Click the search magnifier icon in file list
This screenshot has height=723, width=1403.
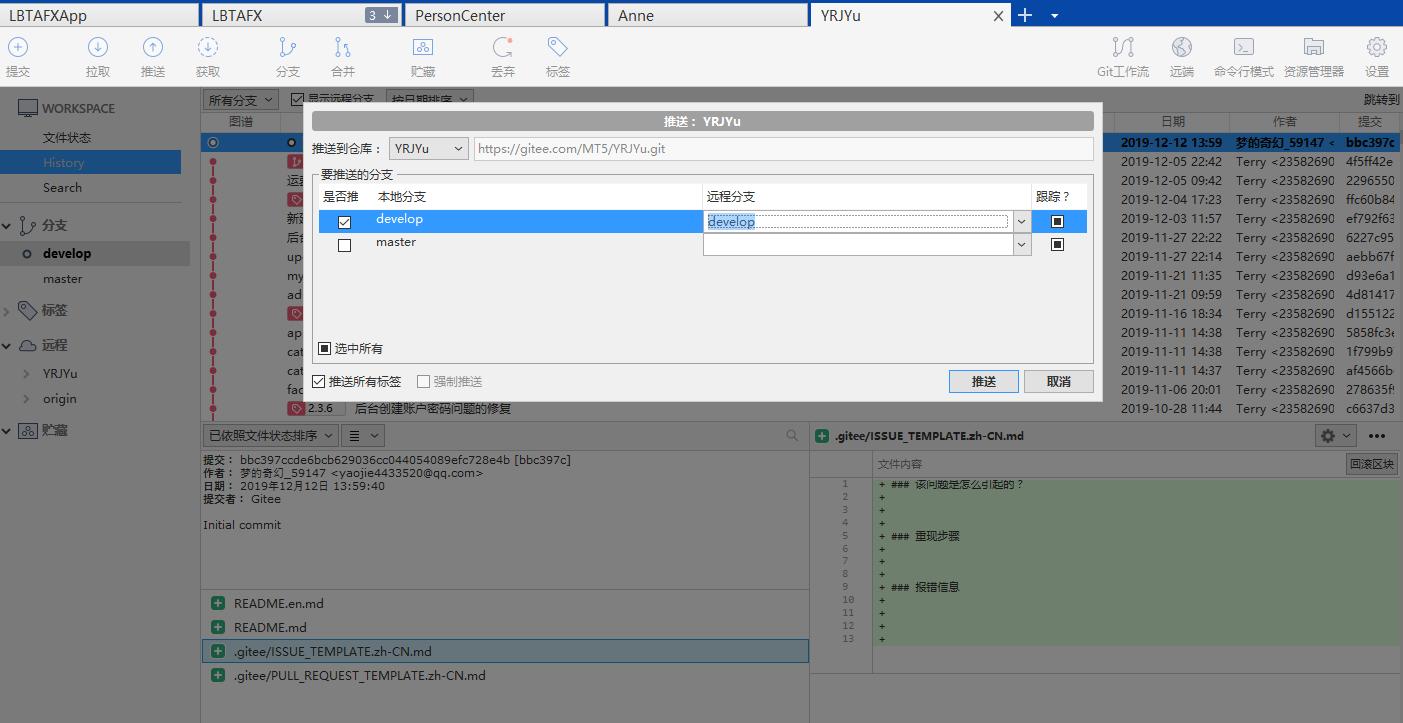(792, 436)
